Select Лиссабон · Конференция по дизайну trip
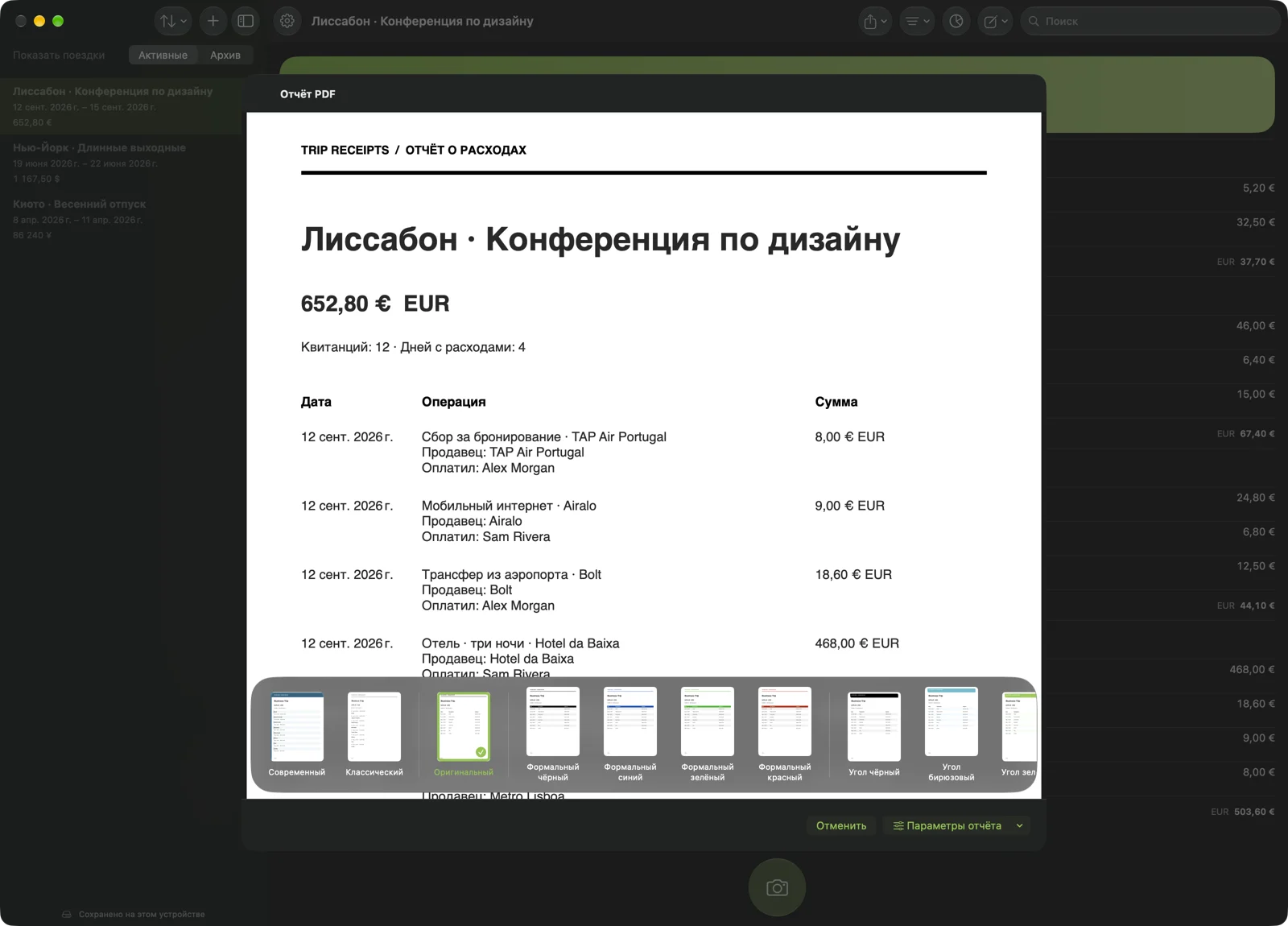Viewport: 1288px width, 926px height. 121,106
